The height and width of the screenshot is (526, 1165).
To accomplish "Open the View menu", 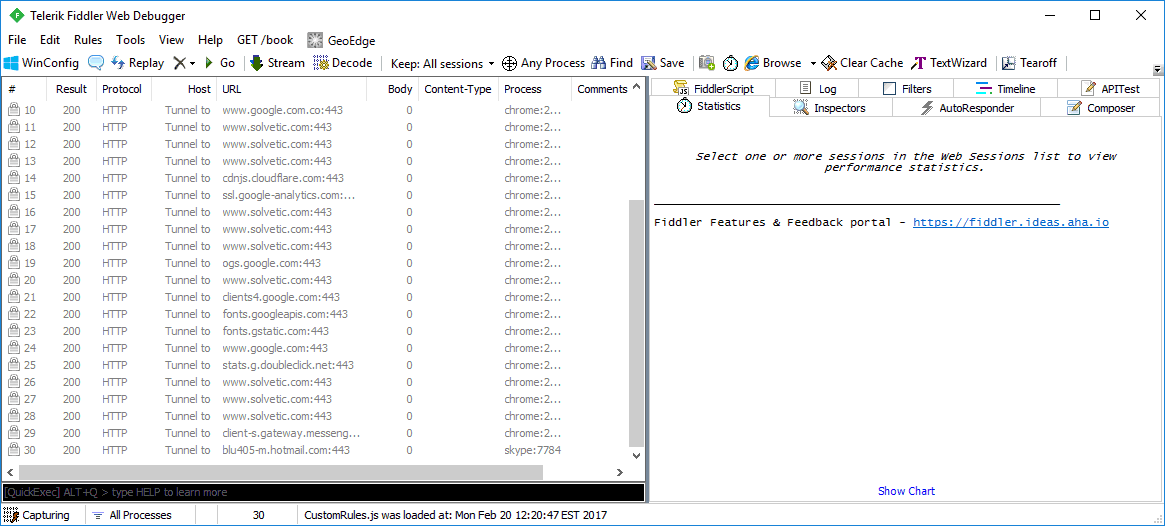I will point(172,40).
